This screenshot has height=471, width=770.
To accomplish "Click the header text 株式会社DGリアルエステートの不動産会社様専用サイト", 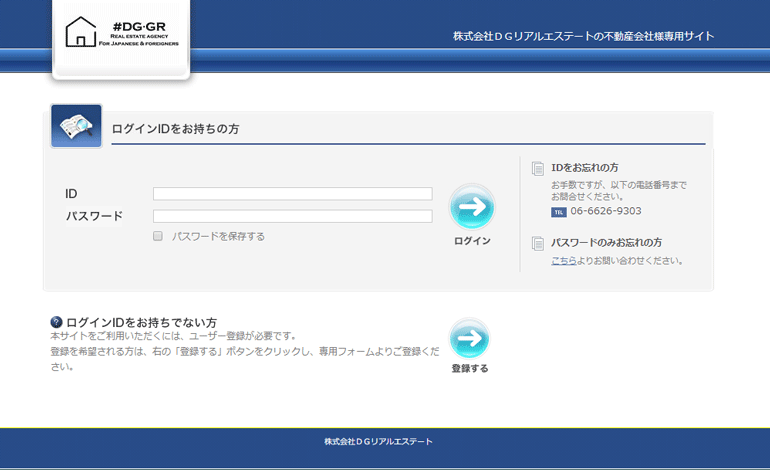I will (583, 36).
